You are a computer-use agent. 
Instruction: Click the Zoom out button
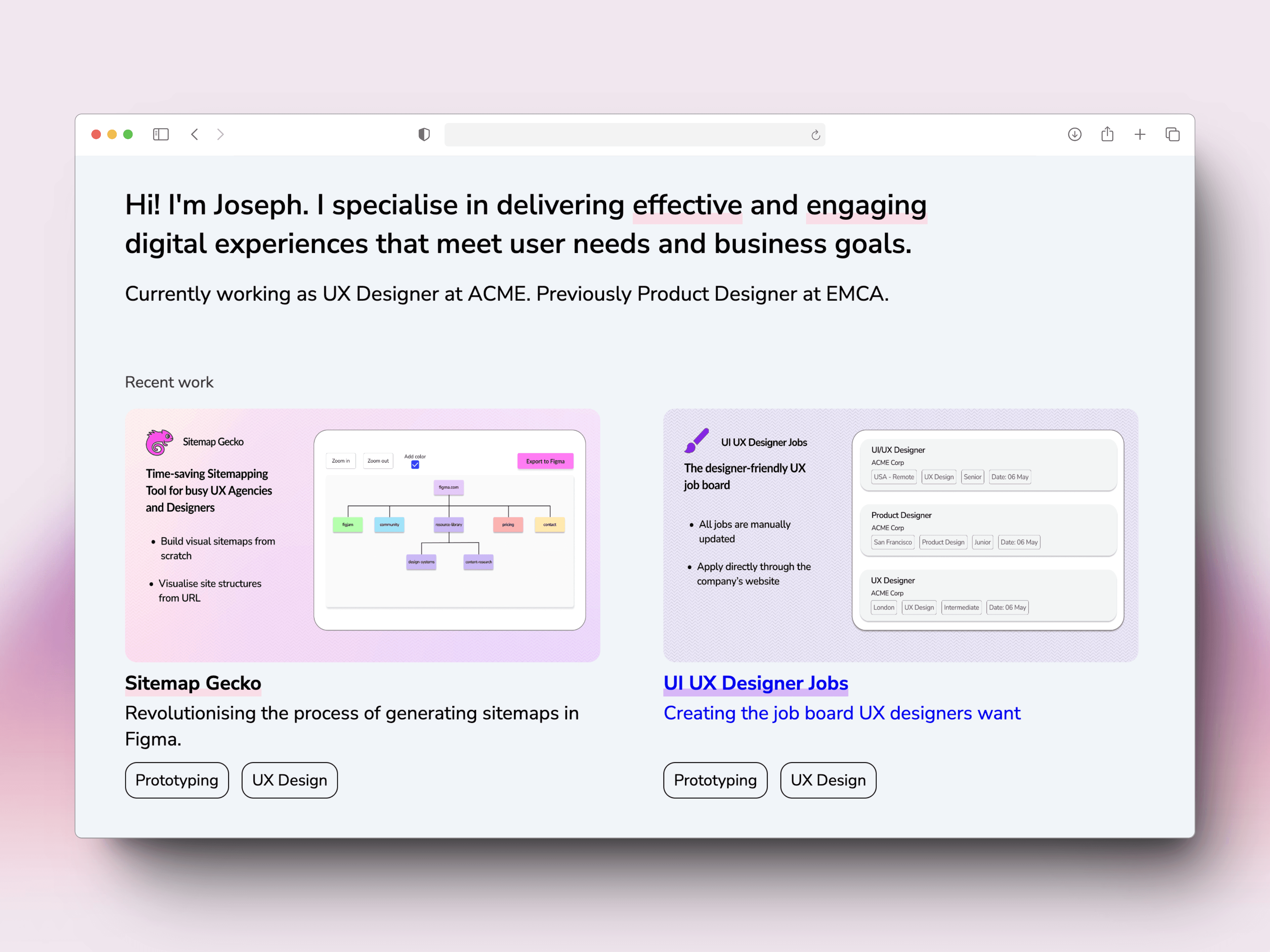pyautogui.click(x=378, y=461)
